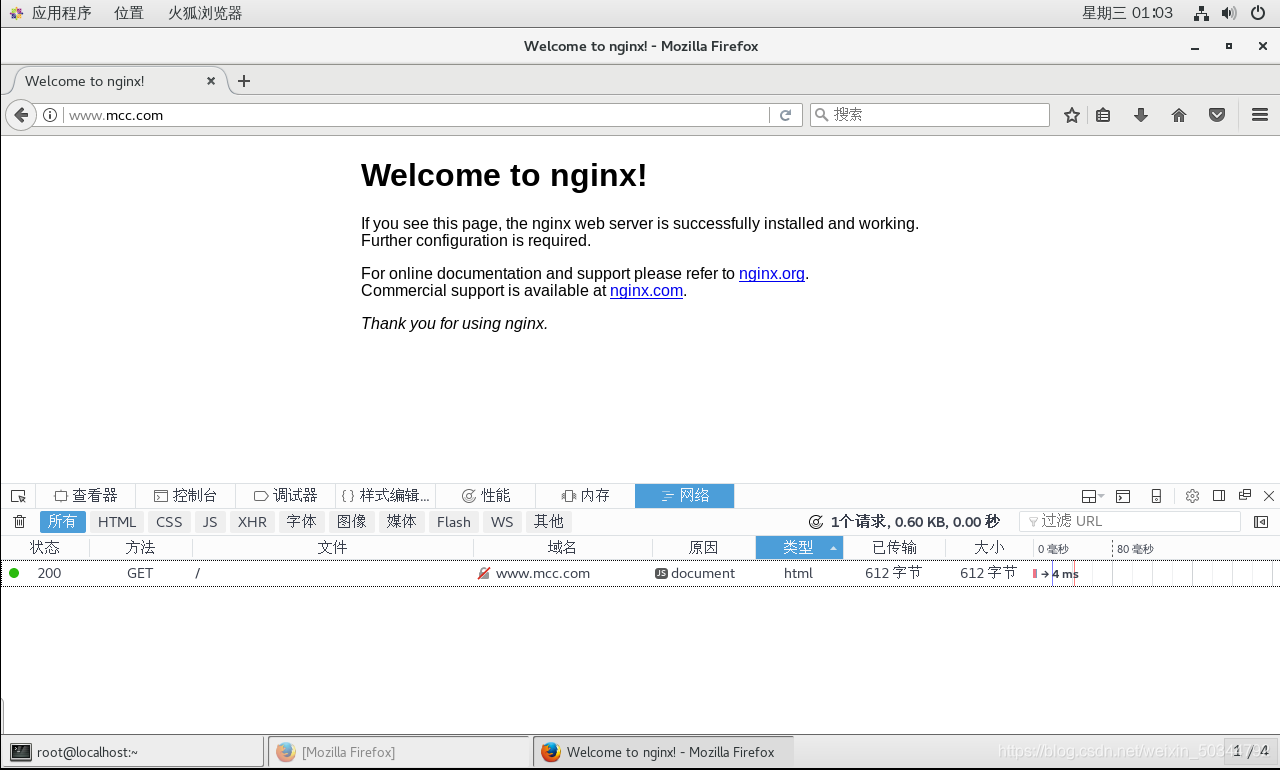Open the nginx.com link

pyautogui.click(x=646, y=291)
